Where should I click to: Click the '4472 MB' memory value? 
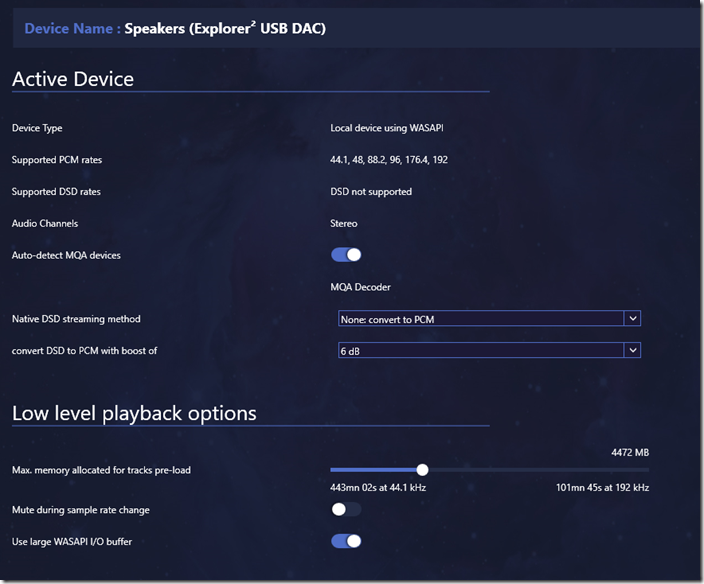click(630, 452)
